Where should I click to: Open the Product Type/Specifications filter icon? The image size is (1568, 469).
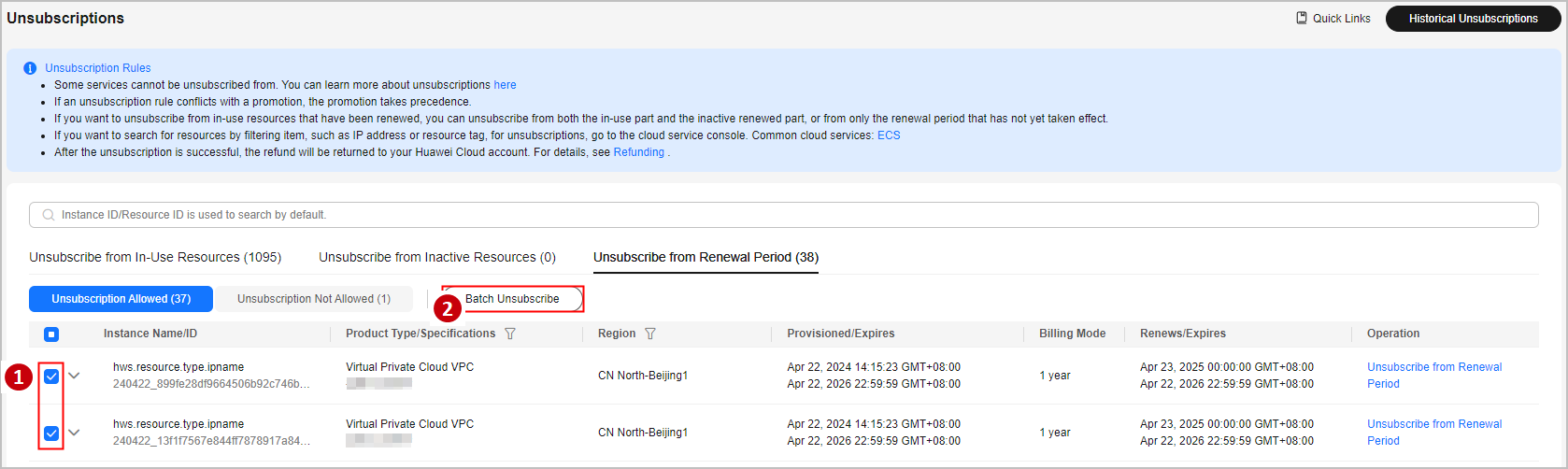[510, 334]
